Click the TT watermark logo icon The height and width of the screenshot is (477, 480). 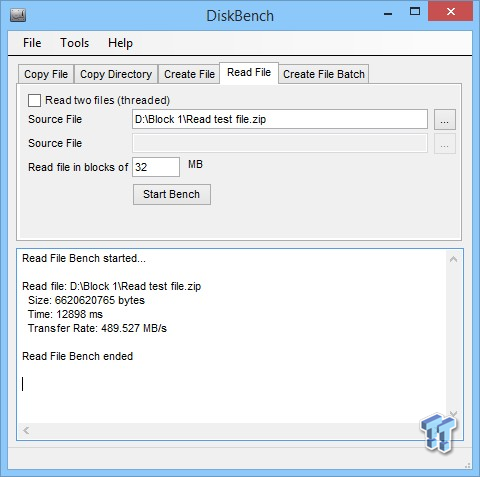439,432
